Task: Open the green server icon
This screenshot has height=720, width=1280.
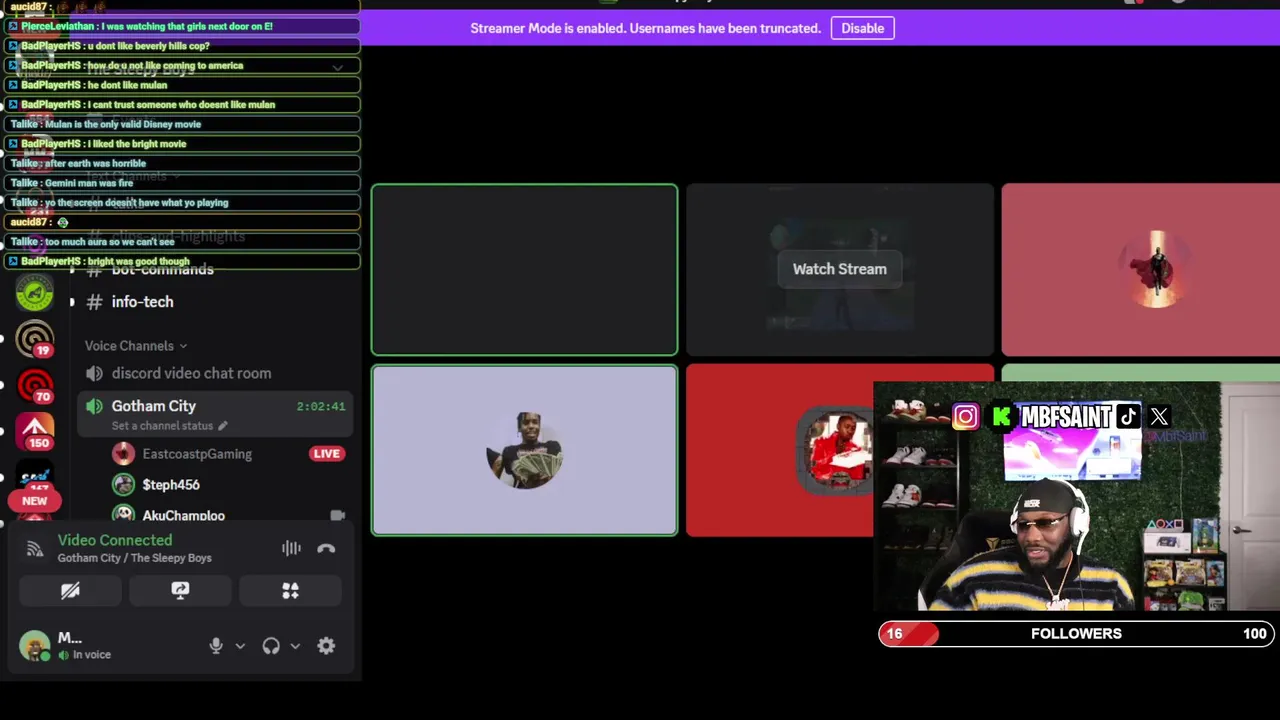Action: (x=35, y=292)
